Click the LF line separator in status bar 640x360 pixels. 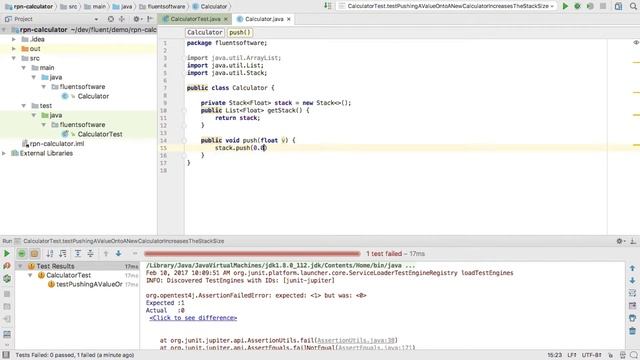tap(572, 355)
